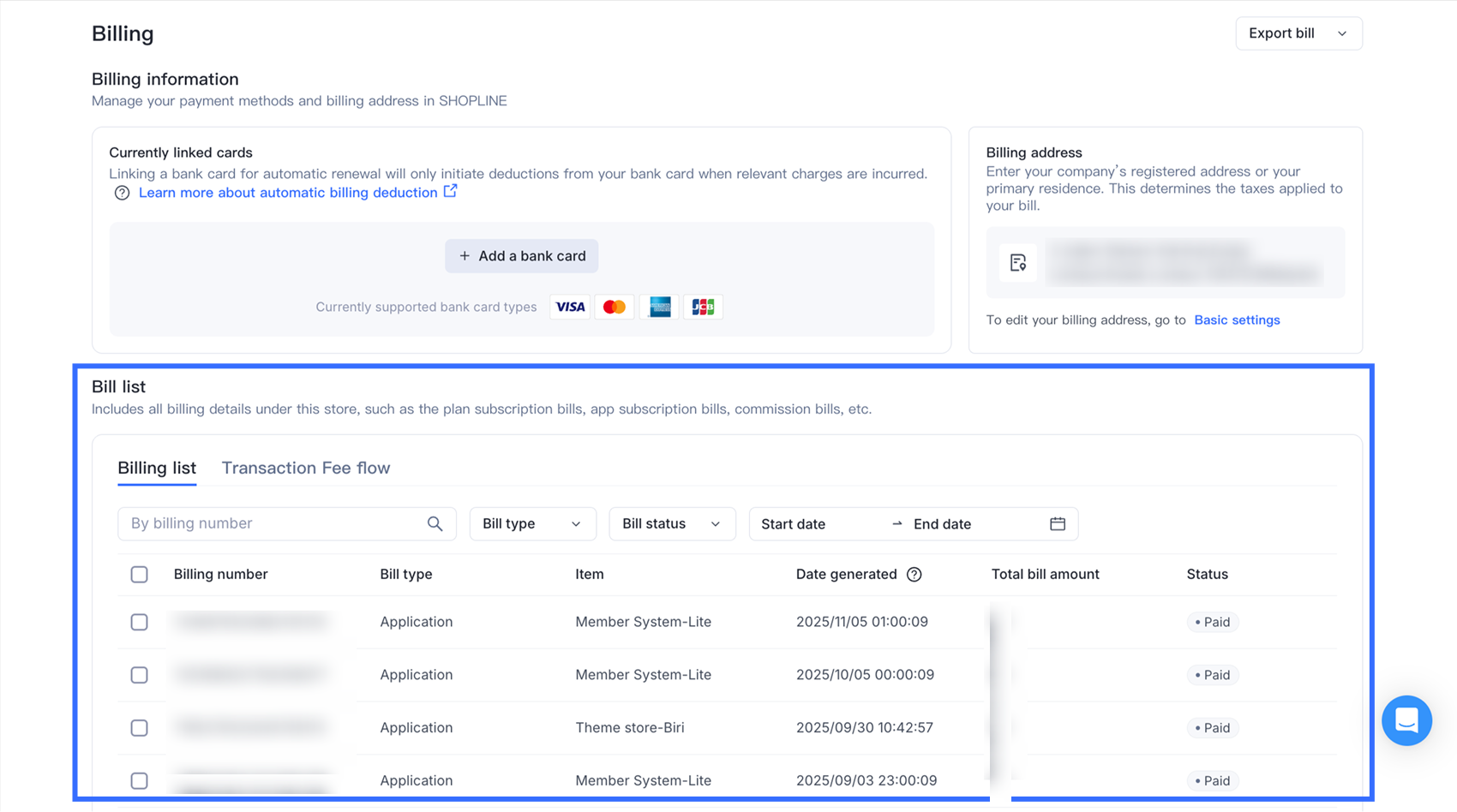Click the Mastercard logo
This screenshot has height=812, width=1457.
click(x=614, y=307)
